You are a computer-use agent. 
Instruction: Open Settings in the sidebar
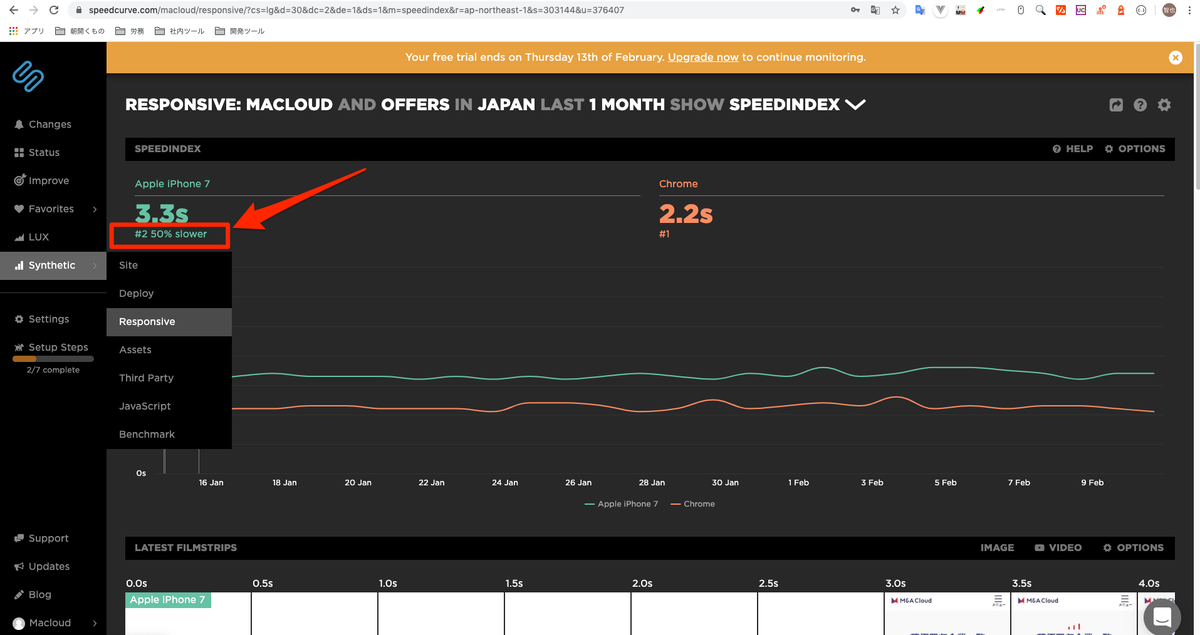click(x=42, y=319)
